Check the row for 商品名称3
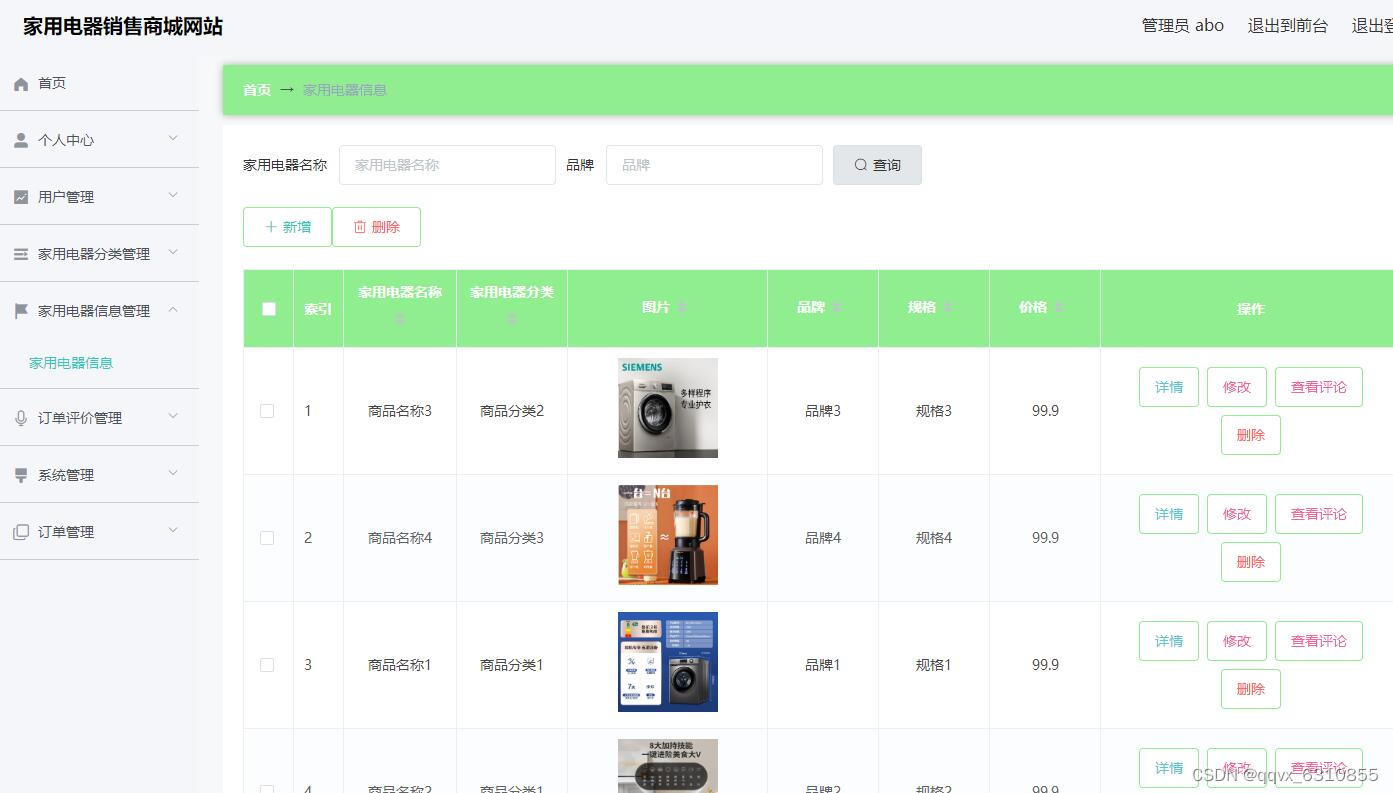Image resolution: width=1393 pixels, height=793 pixels. pyautogui.click(x=267, y=411)
